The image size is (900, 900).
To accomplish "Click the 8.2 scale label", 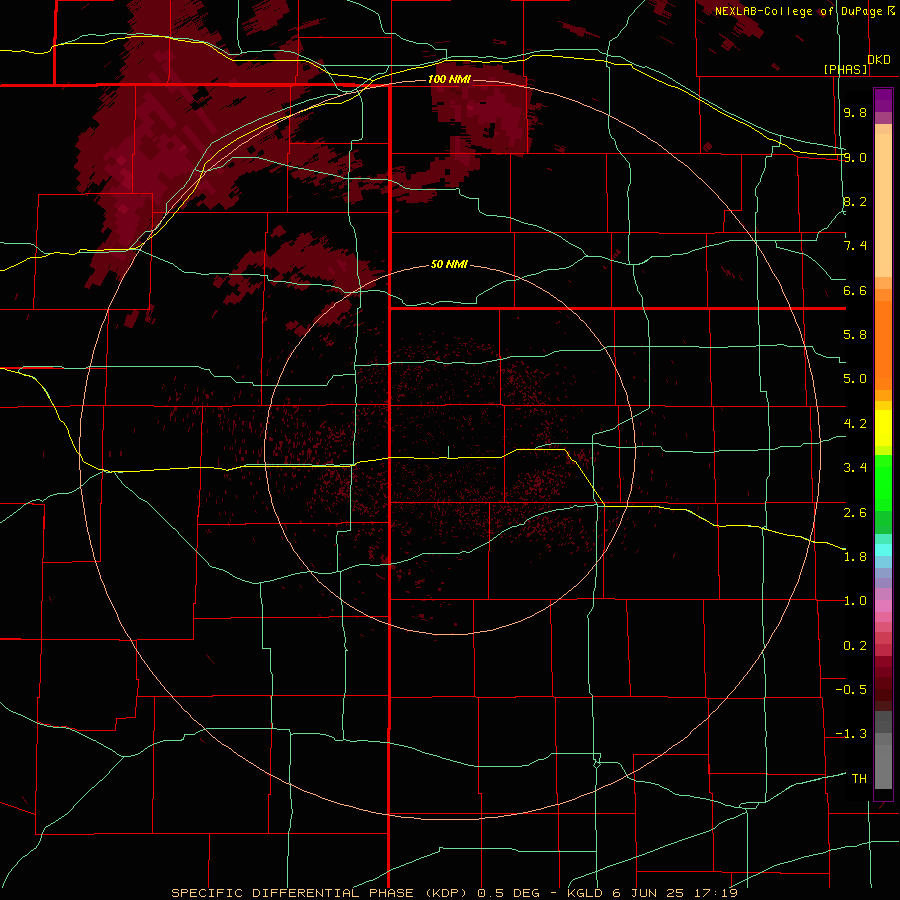I will (x=855, y=201).
